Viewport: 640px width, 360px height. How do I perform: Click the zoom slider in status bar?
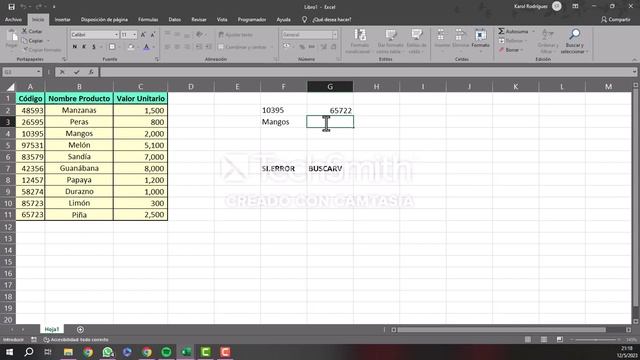click(x=595, y=339)
